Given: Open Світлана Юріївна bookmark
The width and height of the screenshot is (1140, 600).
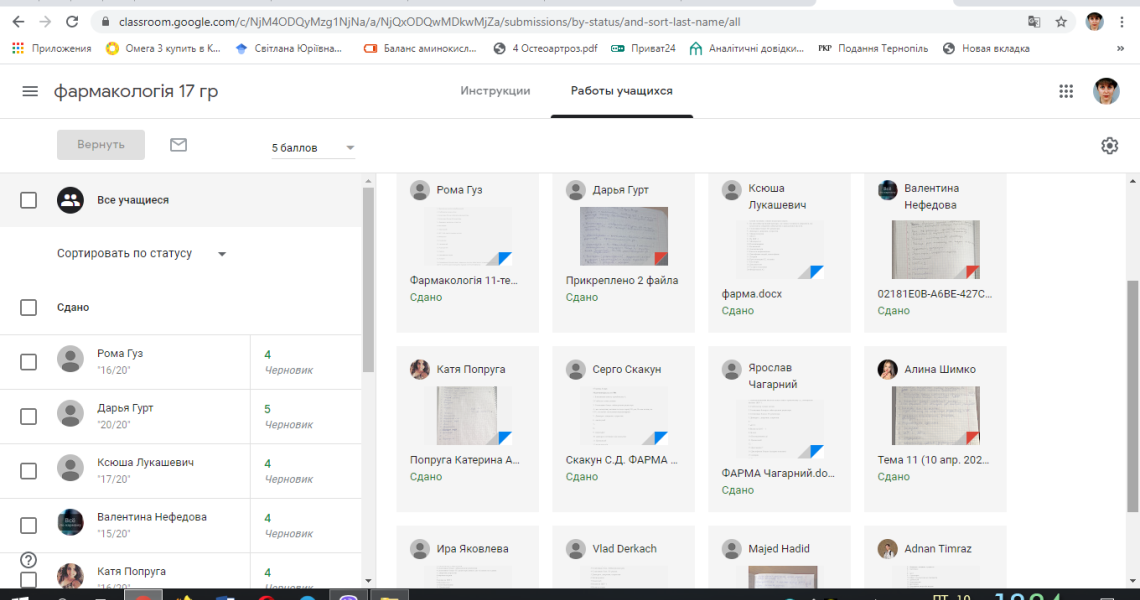Looking at the screenshot, I should 289,49.
